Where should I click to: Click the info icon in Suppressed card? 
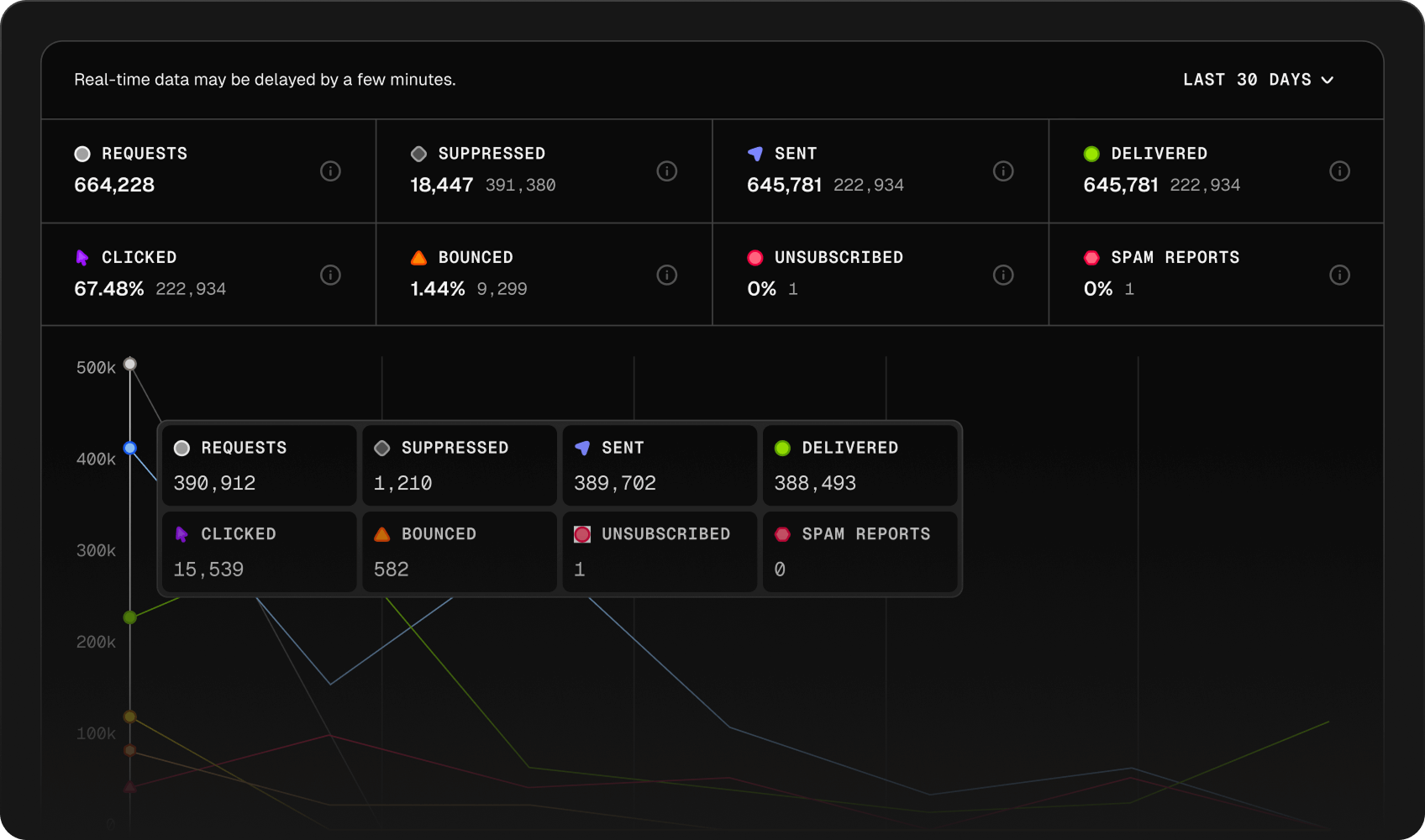(x=667, y=171)
